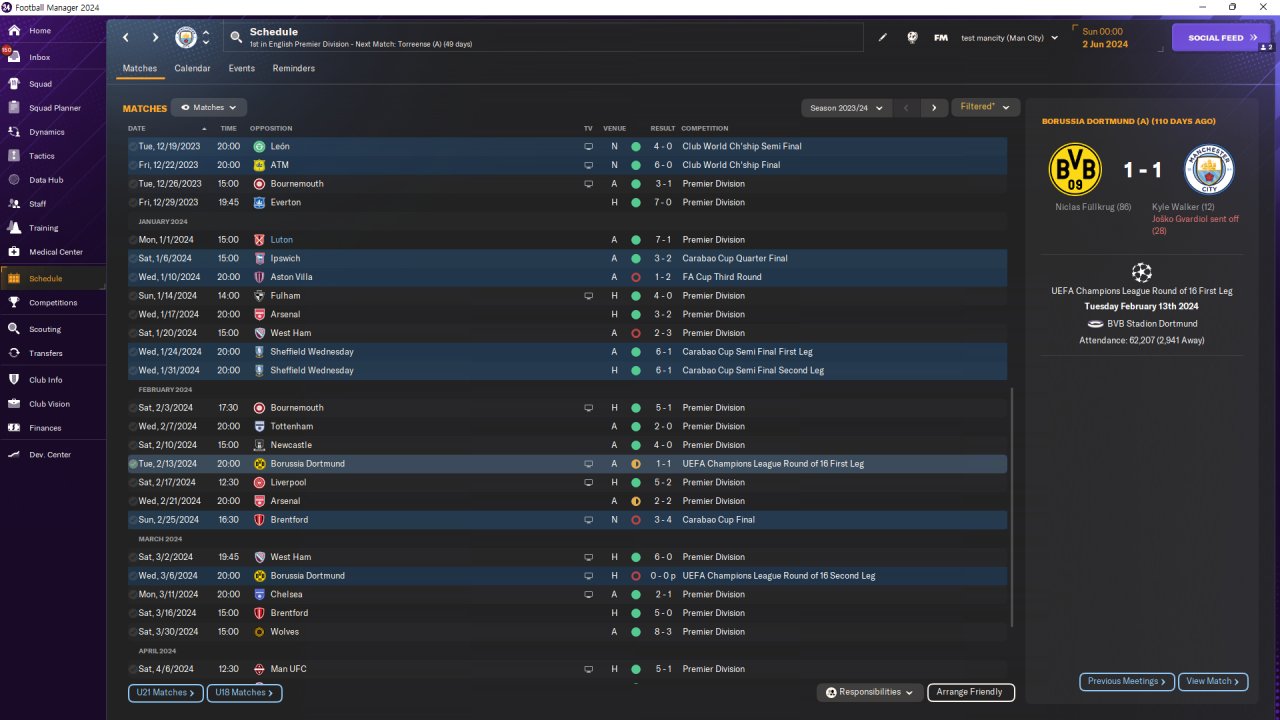This screenshot has width=1280, height=720.
Task: Switch to the Matches tab
Action: (x=140, y=69)
